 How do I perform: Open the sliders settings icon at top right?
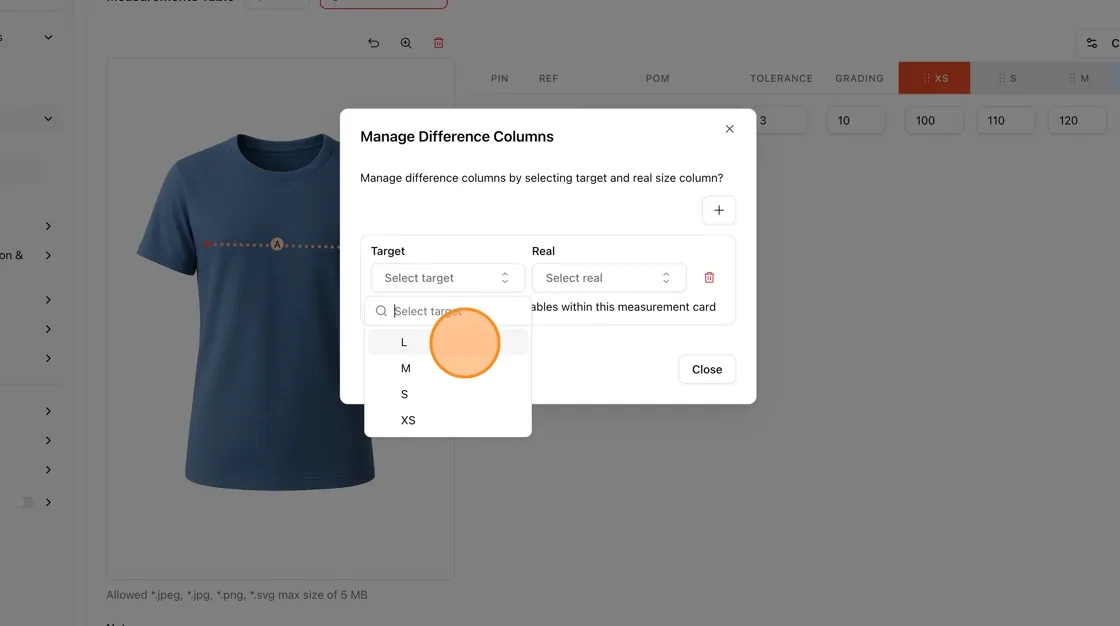[x=1091, y=44]
